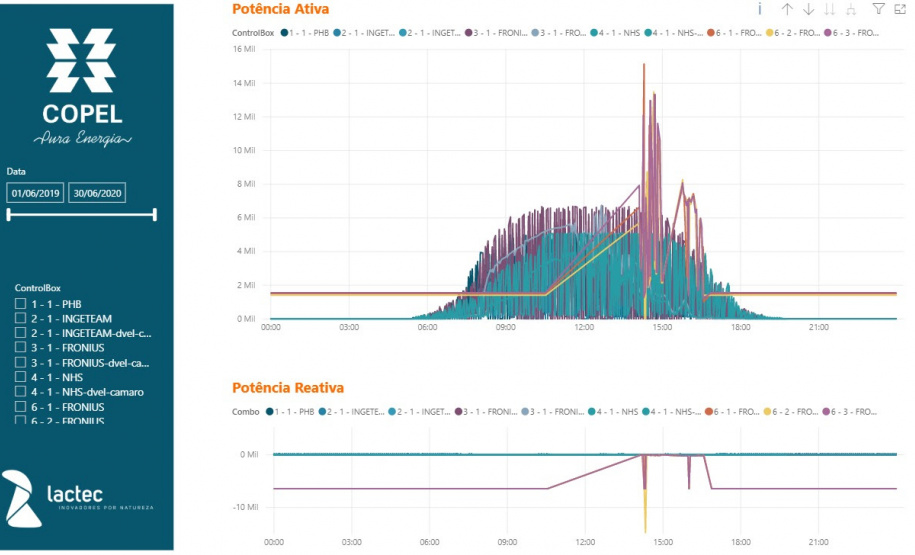Viewport: 915px width, 555px height.
Task: Click the COPEL logo
Action: [x=81, y=86]
